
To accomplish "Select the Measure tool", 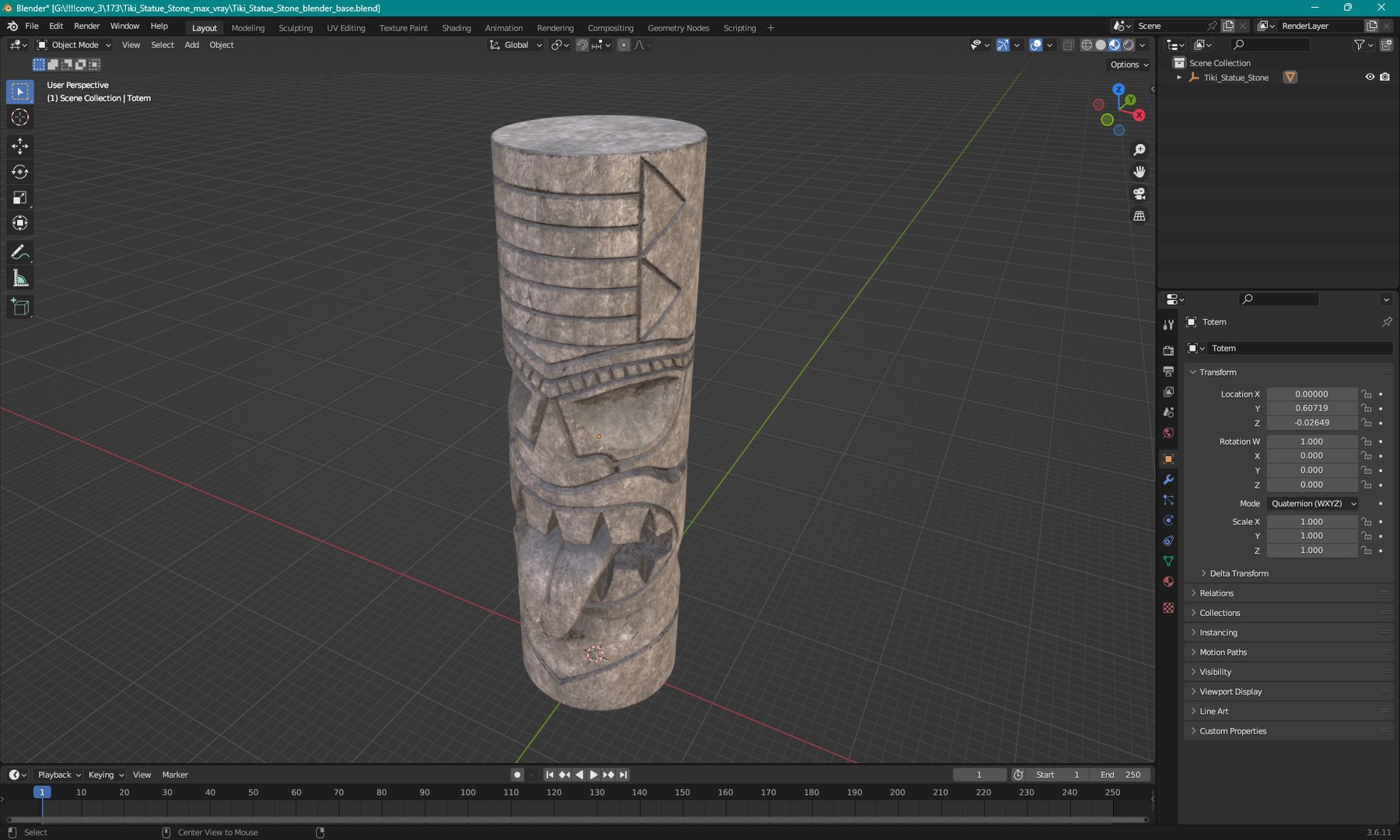I will point(20,278).
